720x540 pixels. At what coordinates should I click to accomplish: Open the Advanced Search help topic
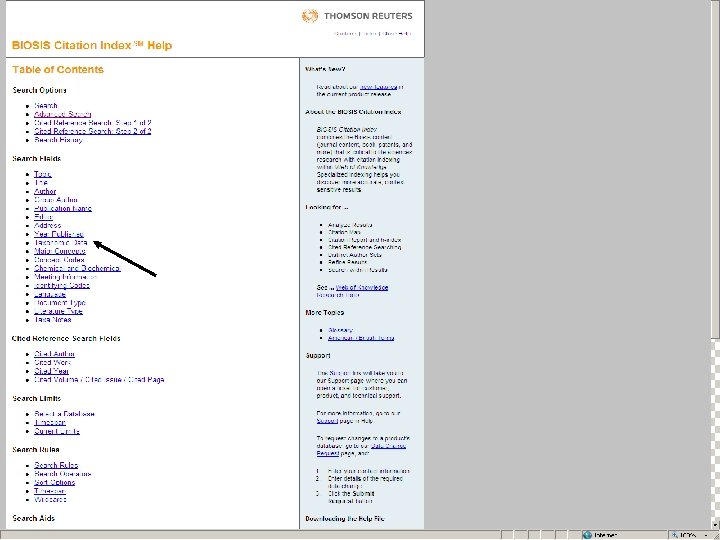(x=62, y=114)
